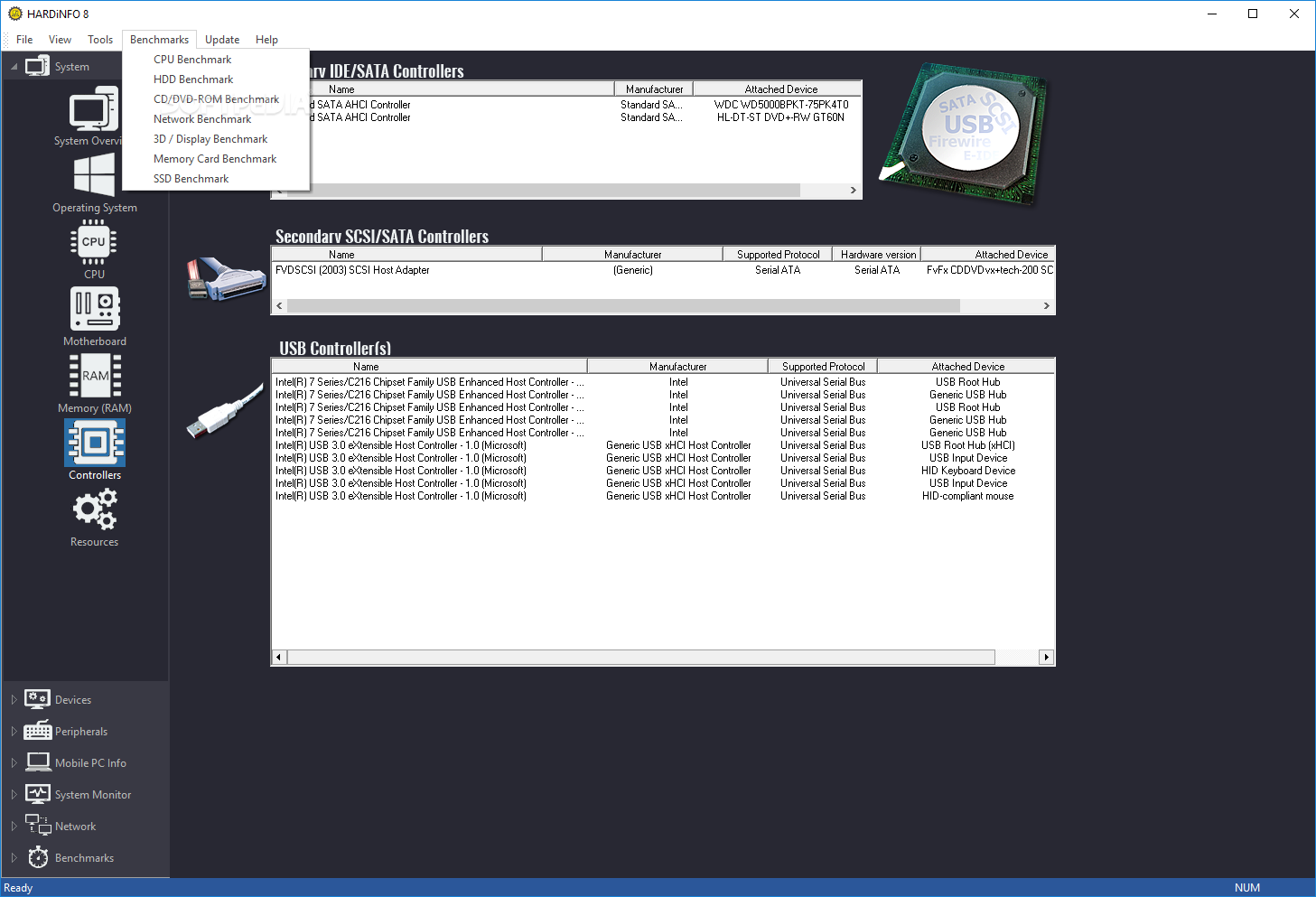Select the row with HID Keyboard Device
1316x897 pixels.
pos(663,471)
